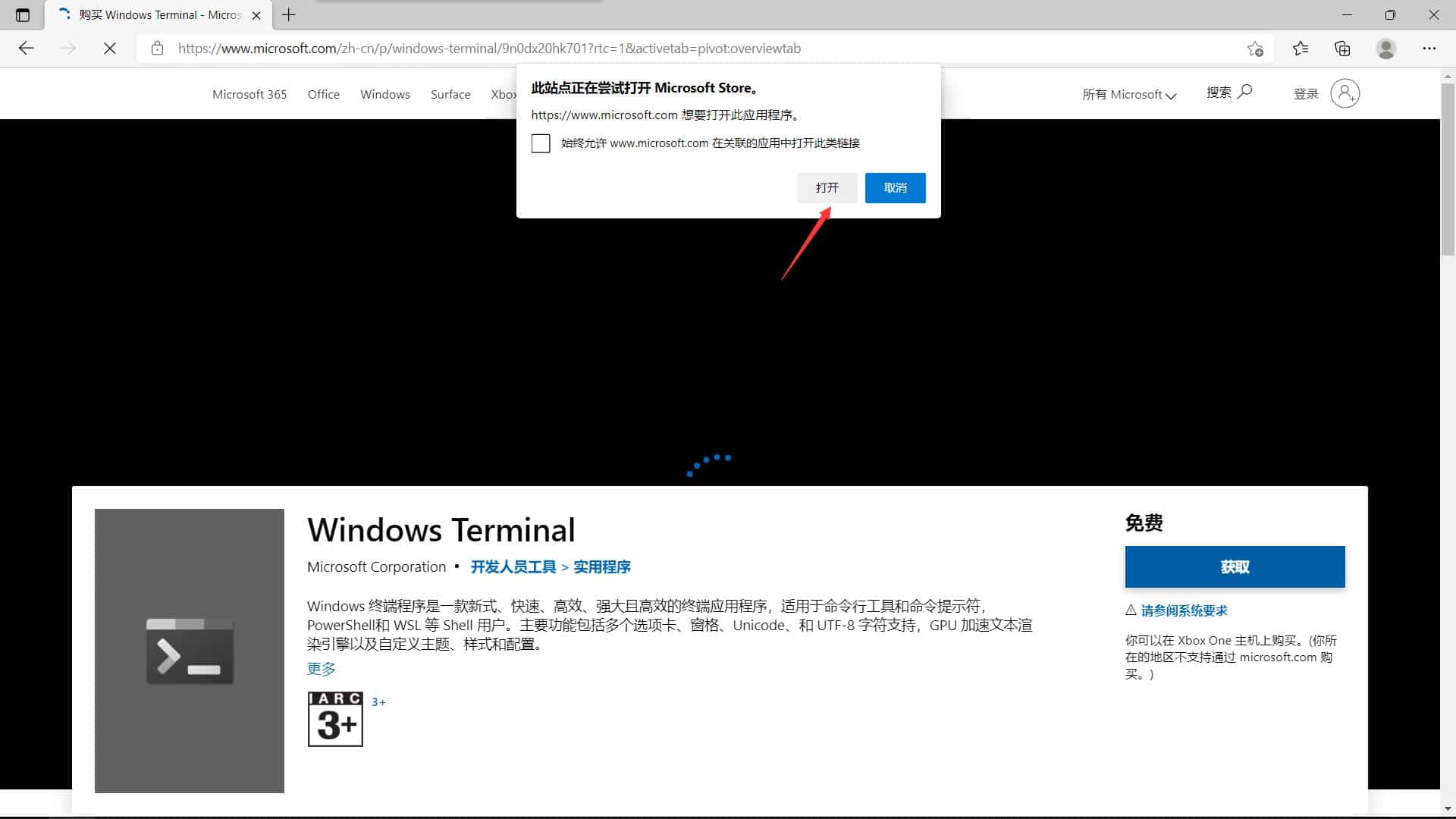Image resolution: width=1456 pixels, height=819 pixels.
Task: Check the always allow www.microsoft.com checkbox
Action: click(x=541, y=143)
